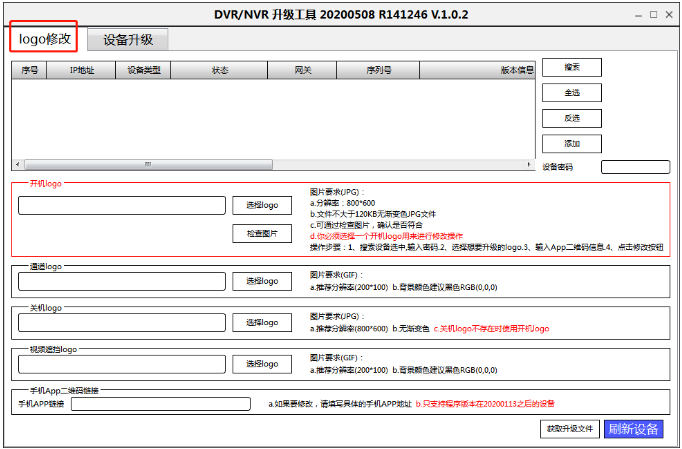Image resolution: width=682 pixels, height=449 pixels.
Task: Click the text a.分辨率：800*600
Action: (342, 203)
